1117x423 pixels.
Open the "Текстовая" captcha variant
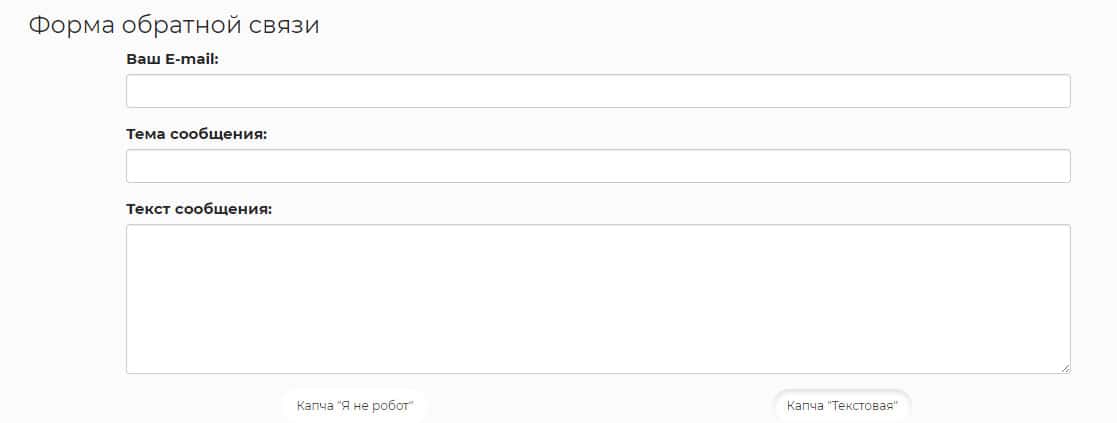842,406
